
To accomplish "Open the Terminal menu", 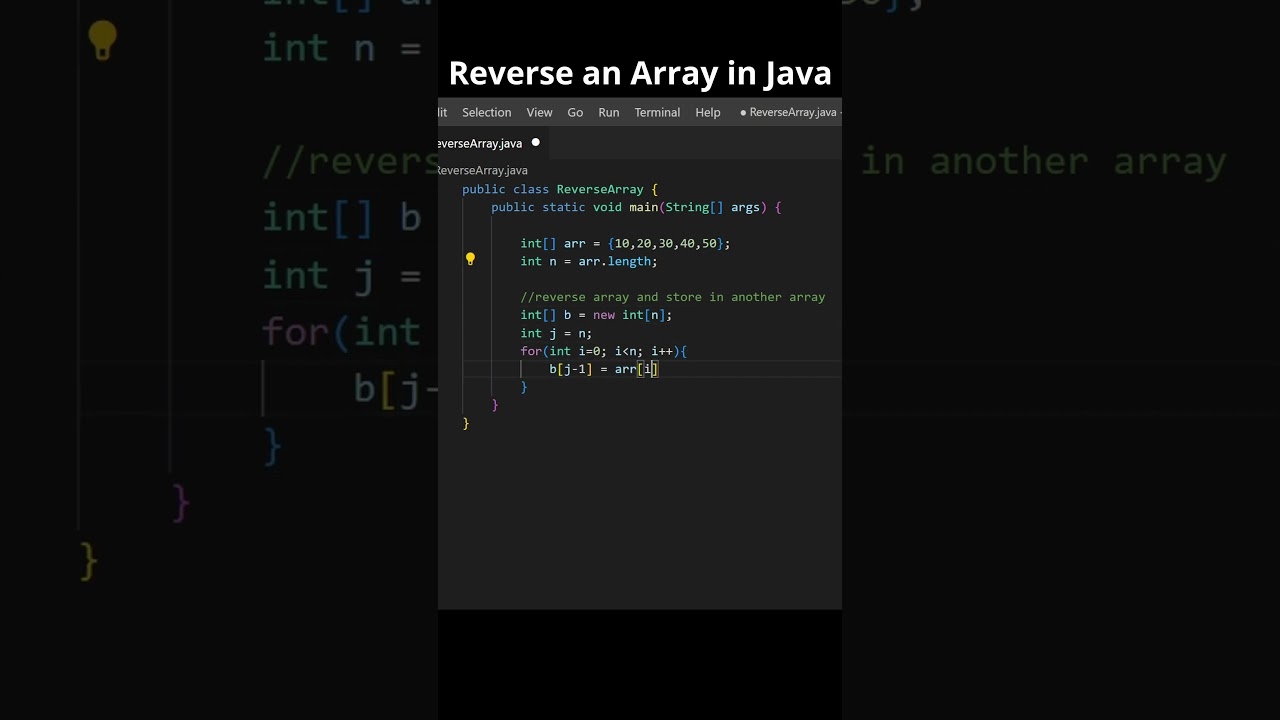I will [x=657, y=112].
